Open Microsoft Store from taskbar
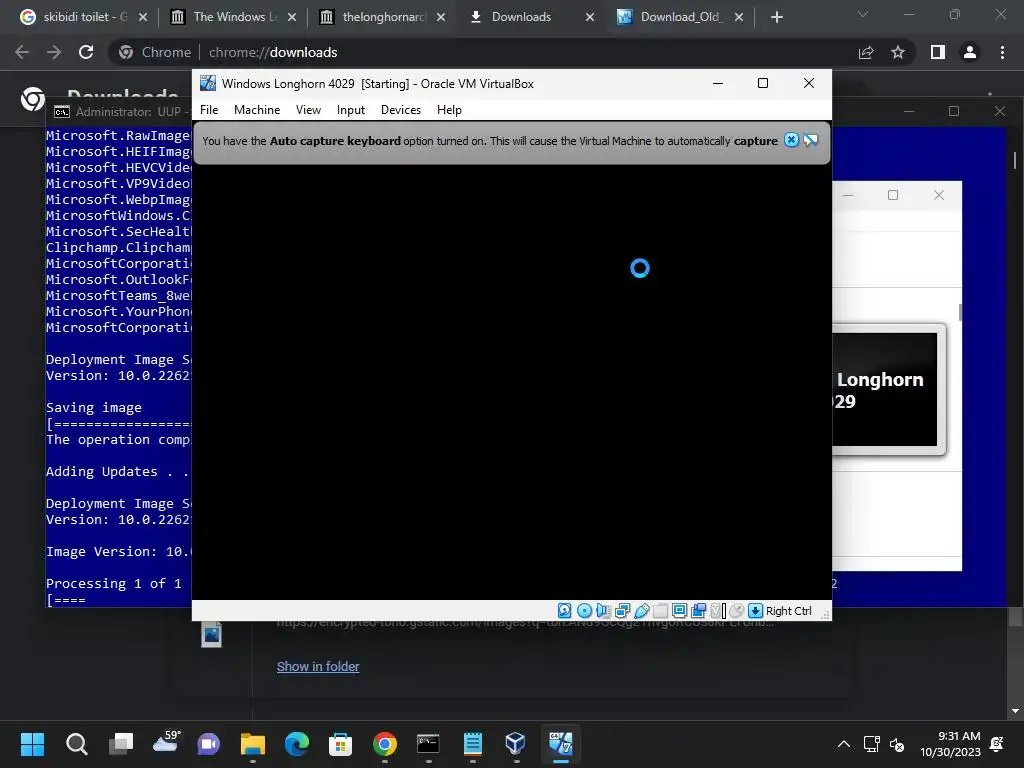Screen dimensions: 1024x768 point(340,744)
